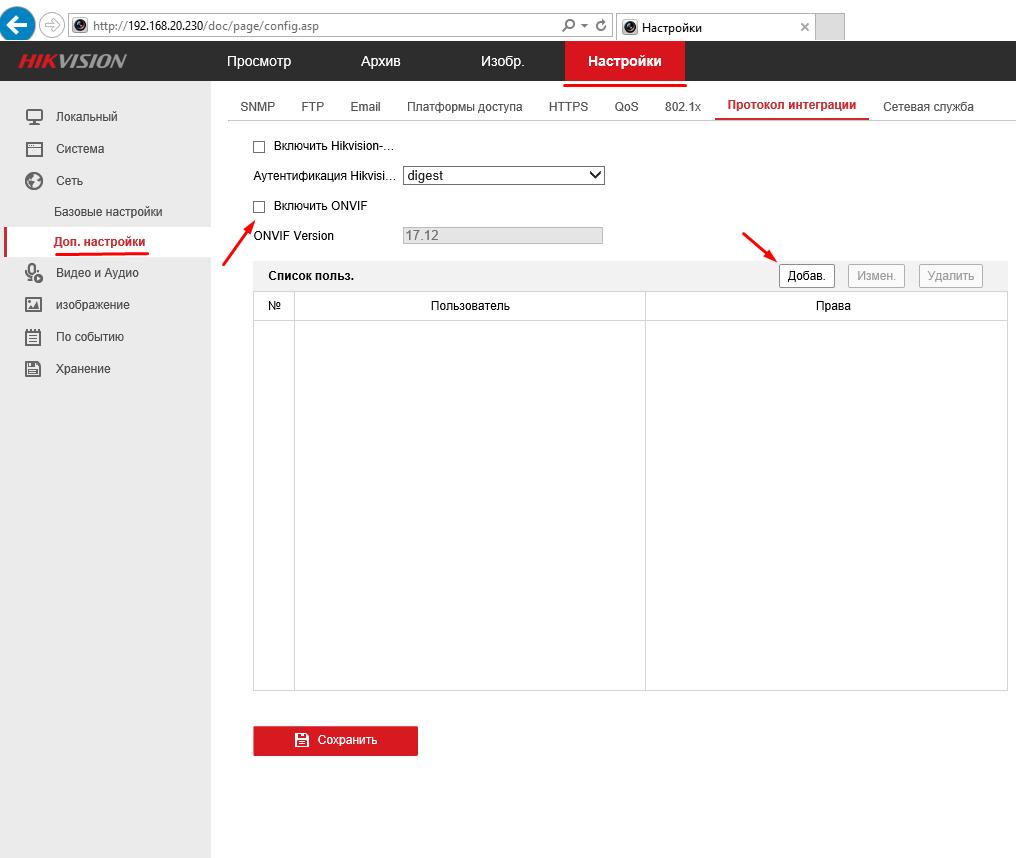Toggle the Включить Hikvision checkbox

pos(259,147)
